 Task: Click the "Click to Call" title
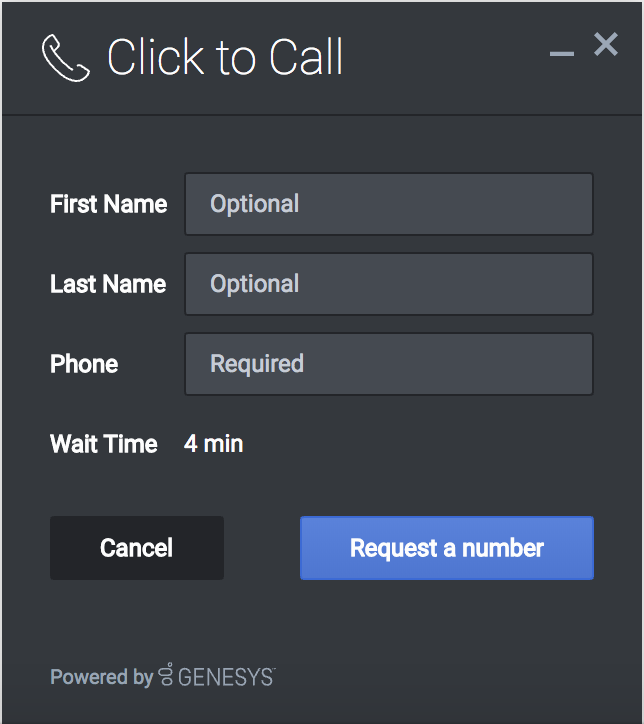pos(225,58)
